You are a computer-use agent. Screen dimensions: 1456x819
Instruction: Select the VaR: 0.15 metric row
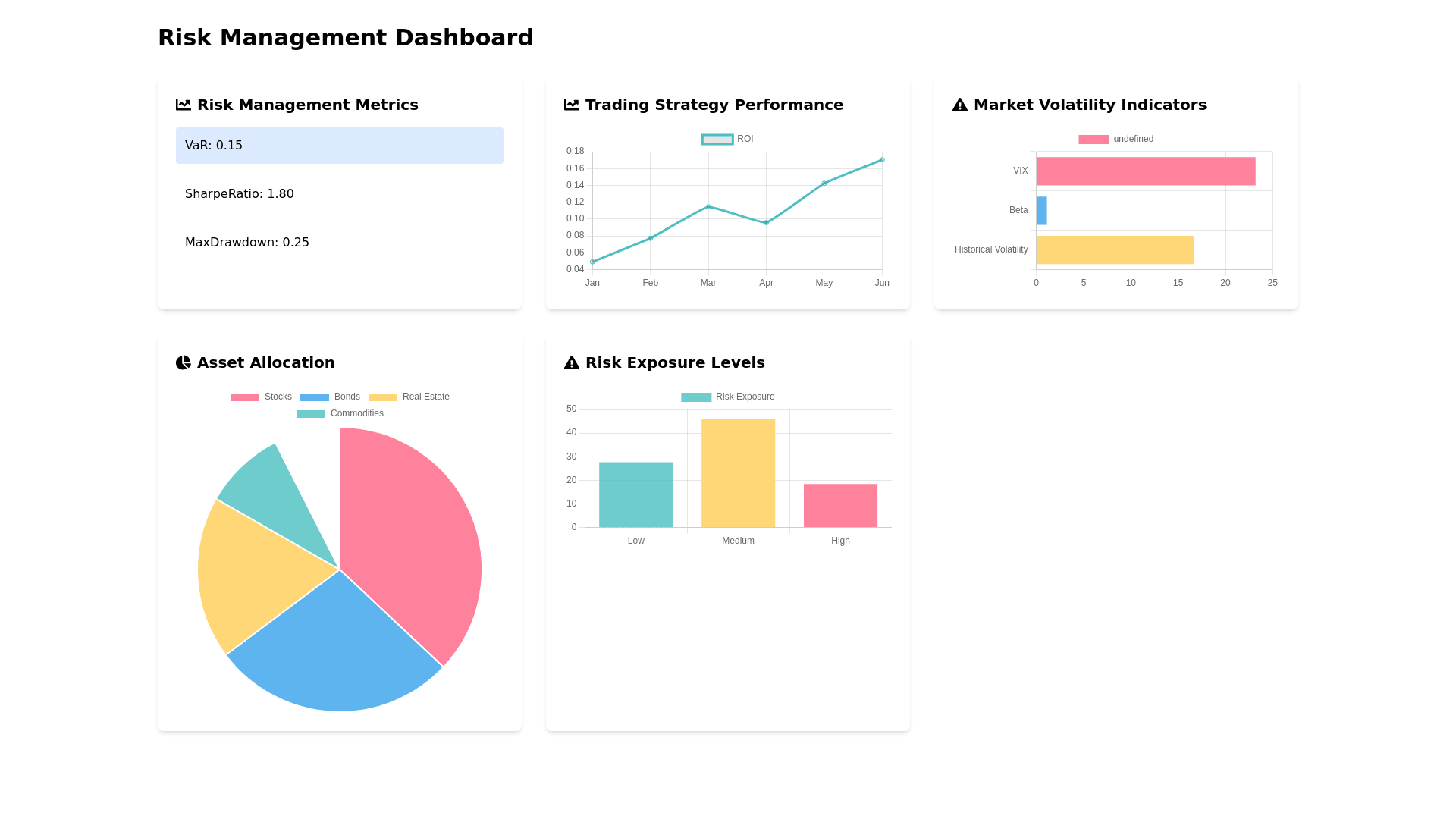click(339, 146)
